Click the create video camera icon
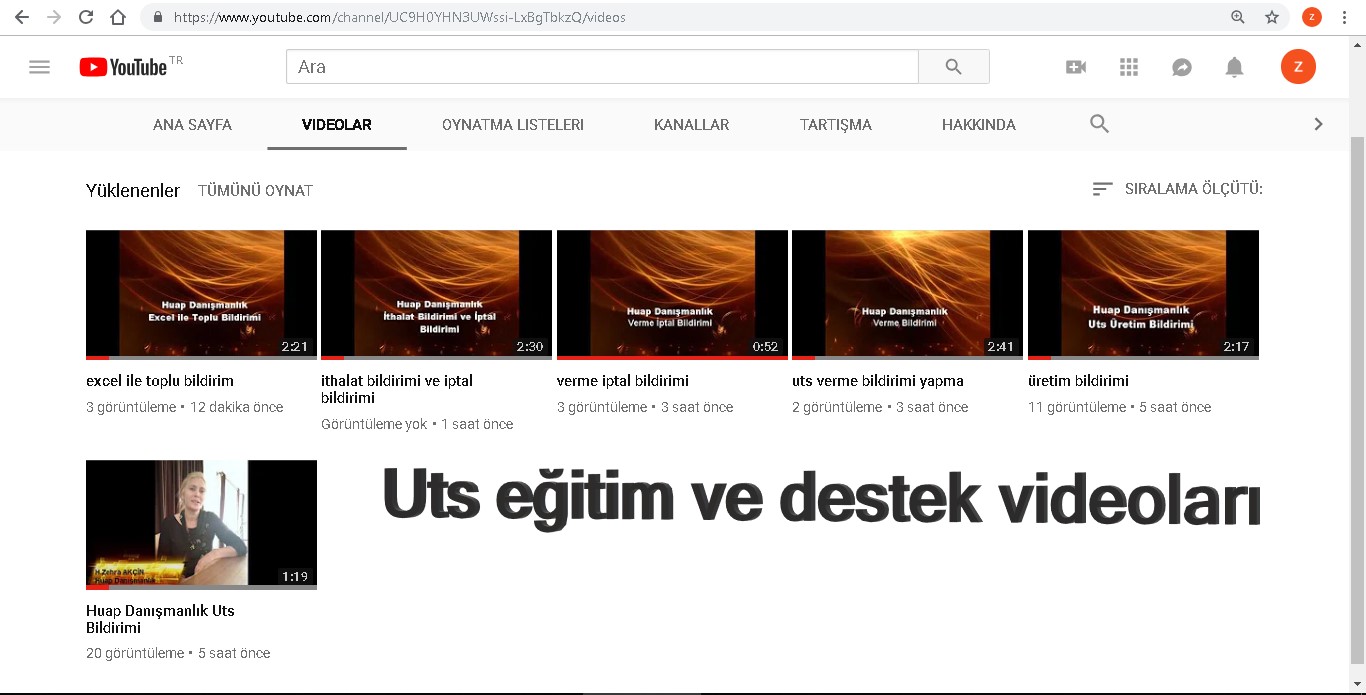Screen dimensions: 1366x695 [x=1076, y=67]
